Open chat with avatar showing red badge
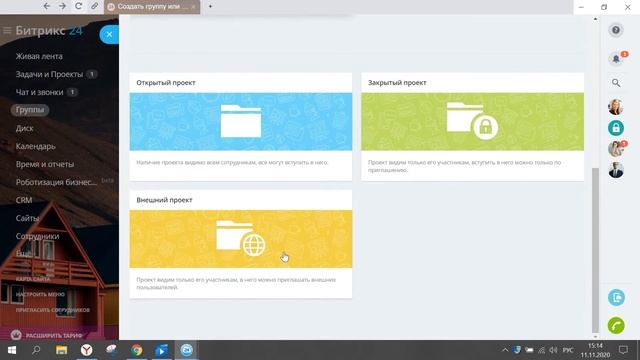Viewport: 640px width, 360px height. [x=616, y=149]
